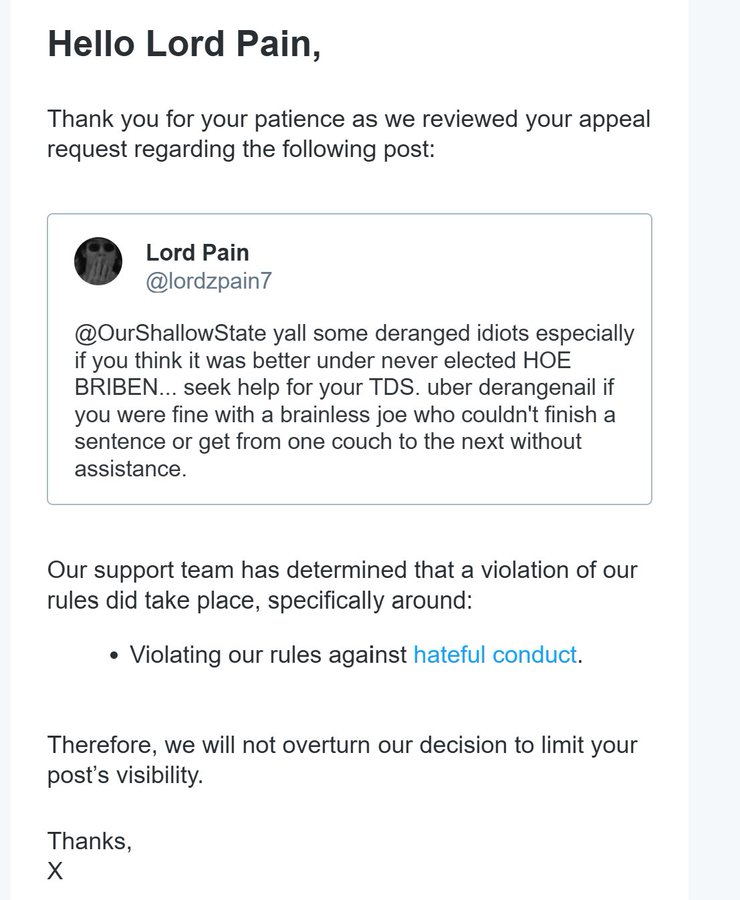The width and height of the screenshot is (740, 900).
Task: Click Lord Pain's profile avatar image
Action: tap(98, 261)
